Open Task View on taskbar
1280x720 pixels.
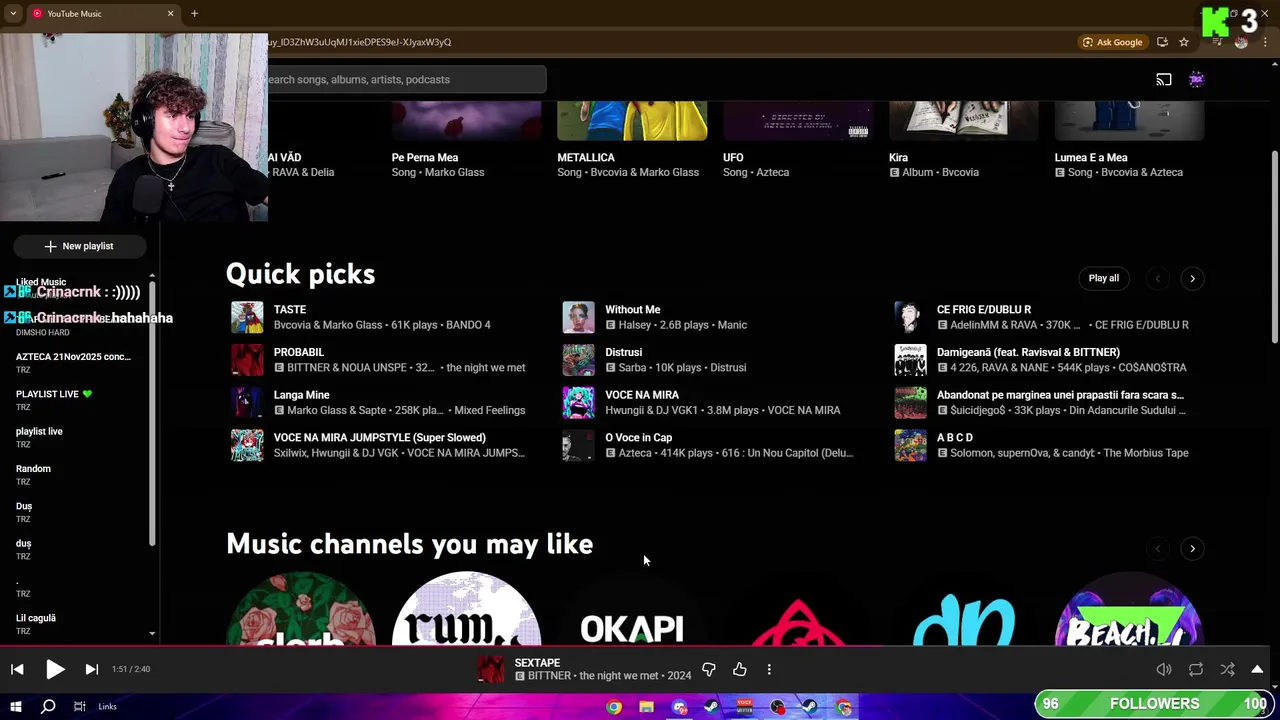(79, 706)
